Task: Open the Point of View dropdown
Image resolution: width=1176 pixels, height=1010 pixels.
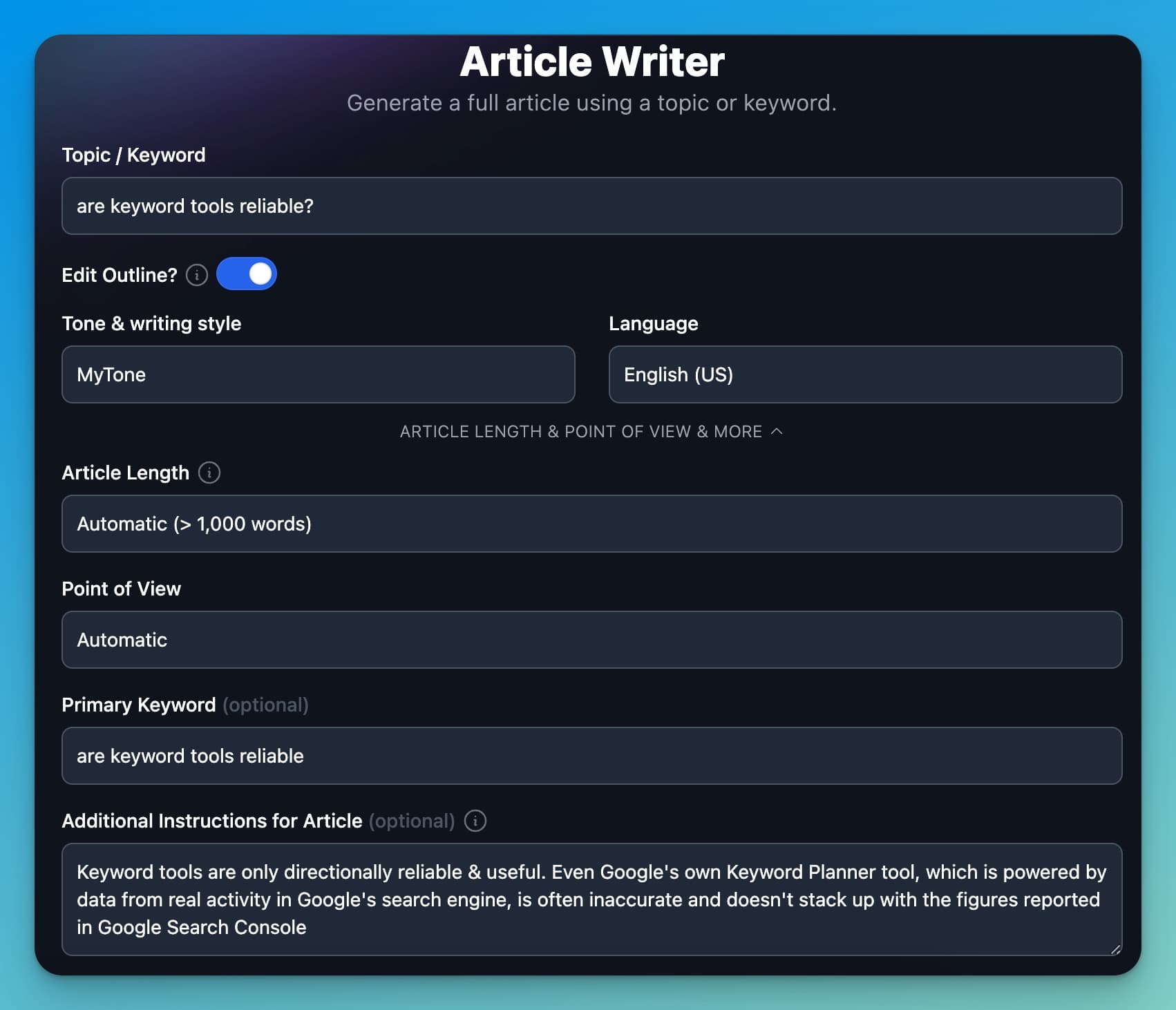Action: pos(591,640)
